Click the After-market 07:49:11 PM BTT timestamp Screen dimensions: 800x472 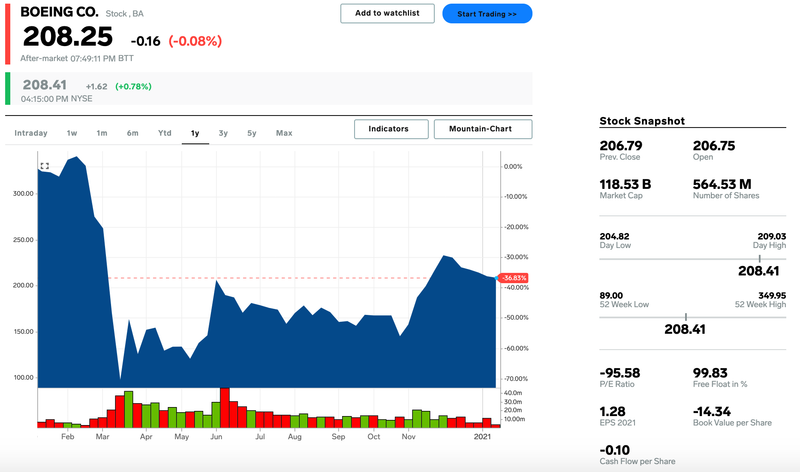coord(77,59)
